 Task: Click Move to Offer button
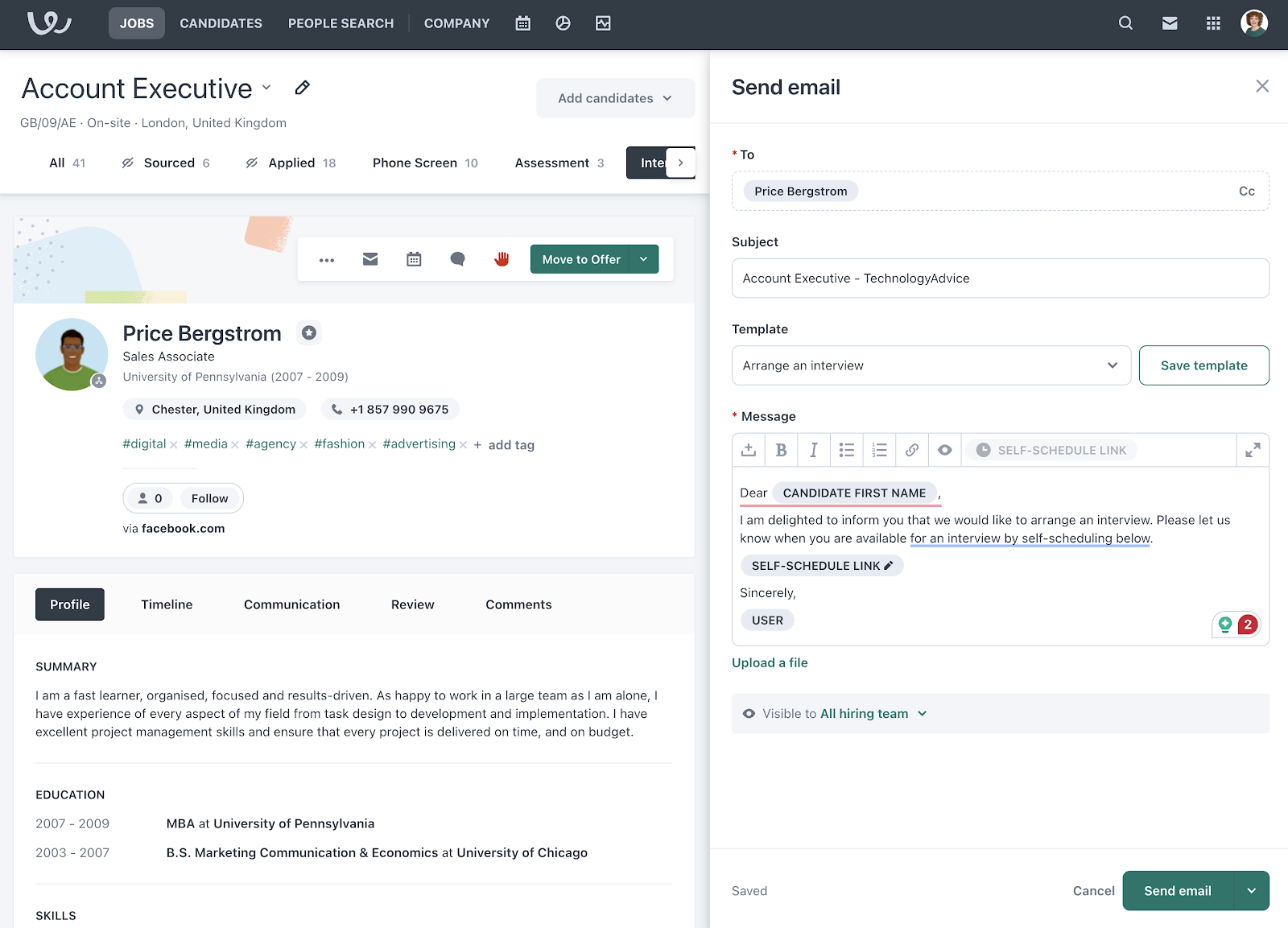click(x=580, y=259)
